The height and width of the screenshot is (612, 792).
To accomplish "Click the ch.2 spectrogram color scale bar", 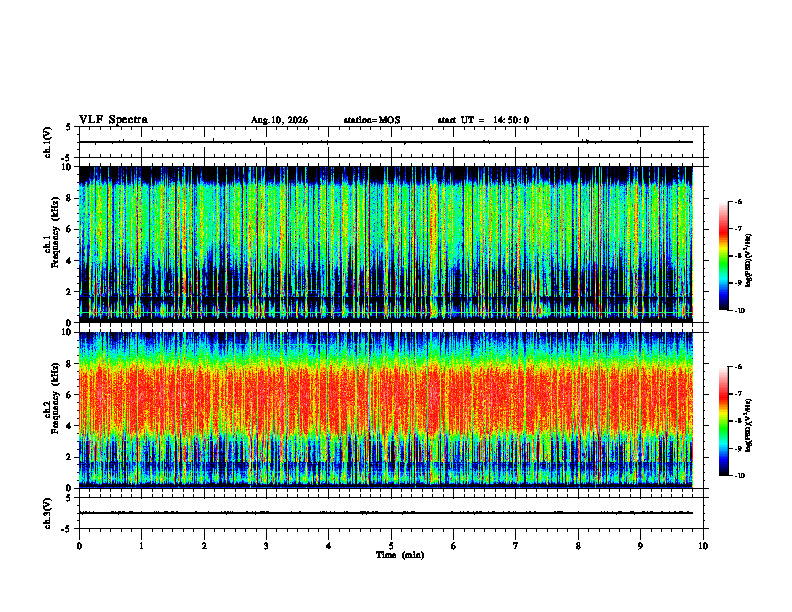I will (723, 421).
